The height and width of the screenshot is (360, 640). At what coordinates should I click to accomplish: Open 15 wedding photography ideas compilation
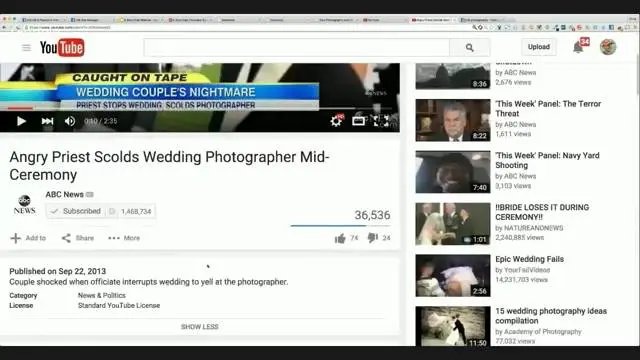pos(551,316)
